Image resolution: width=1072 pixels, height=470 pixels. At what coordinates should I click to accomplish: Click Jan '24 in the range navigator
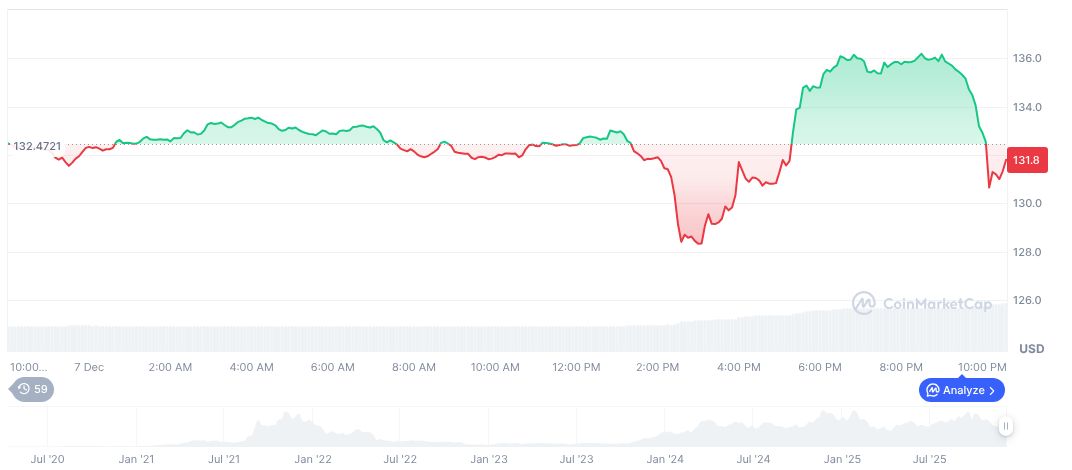coord(665,459)
